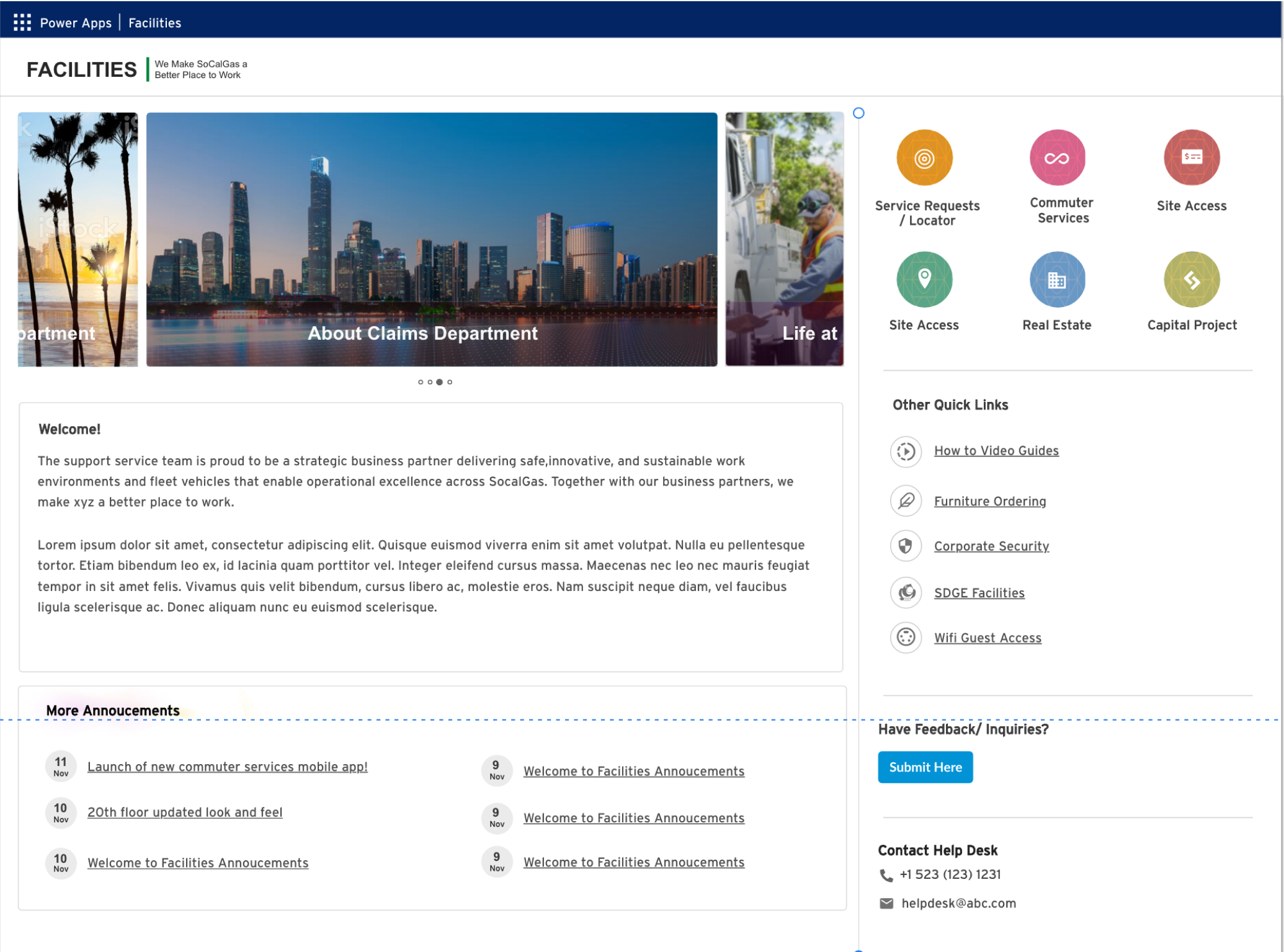The width and height of the screenshot is (1284, 952).
Task: Click the Power Apps label in header
Action: click(76, 23)
